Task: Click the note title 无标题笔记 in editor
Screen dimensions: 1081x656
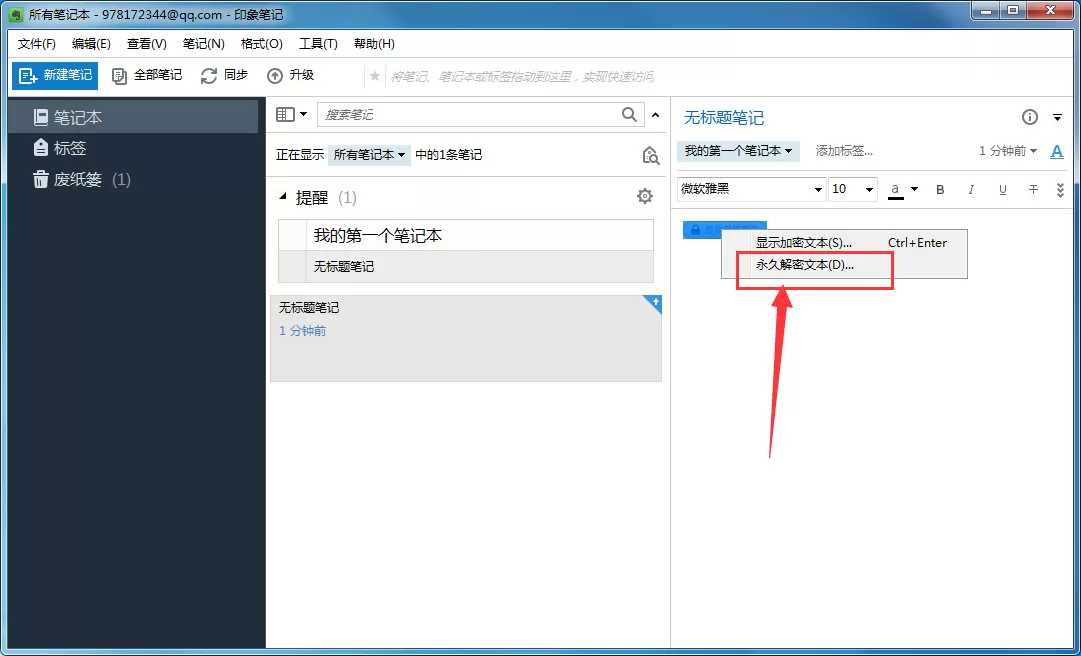Action: pos(724,118)
